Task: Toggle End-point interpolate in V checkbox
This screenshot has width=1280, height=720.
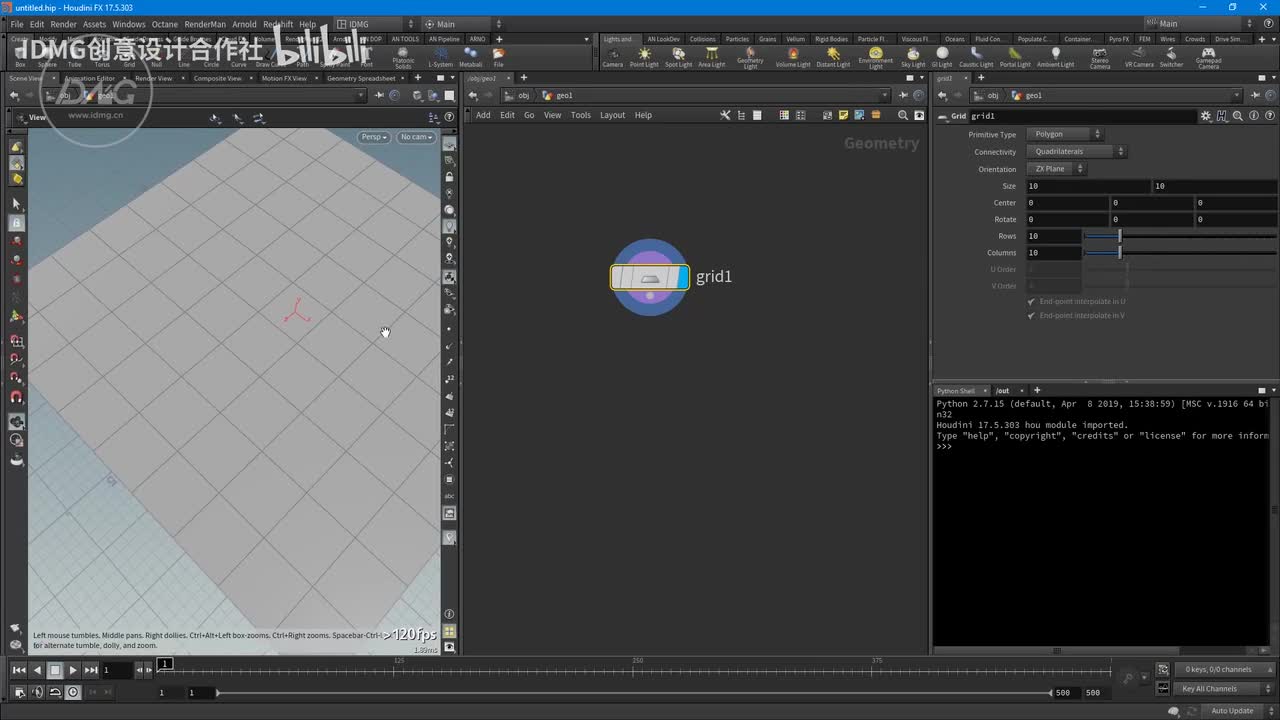Action: click(x=1031, y=316)
